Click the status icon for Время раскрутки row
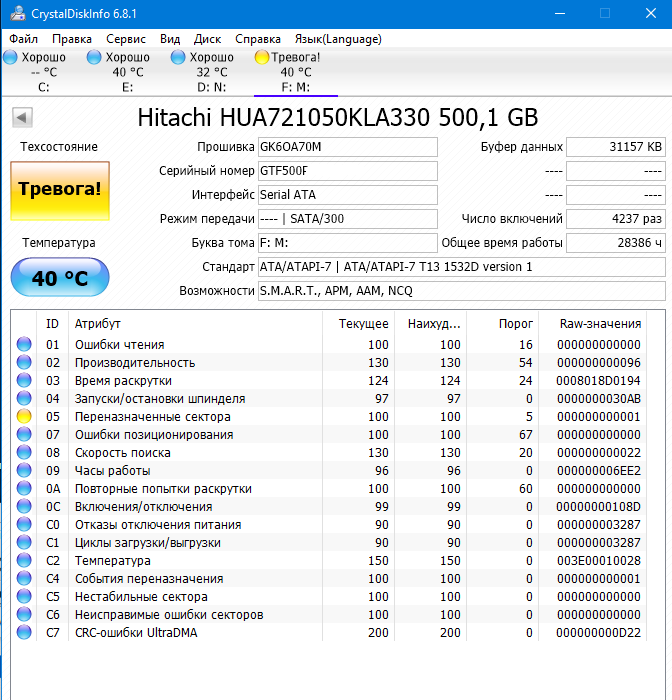 coord(24,380)
